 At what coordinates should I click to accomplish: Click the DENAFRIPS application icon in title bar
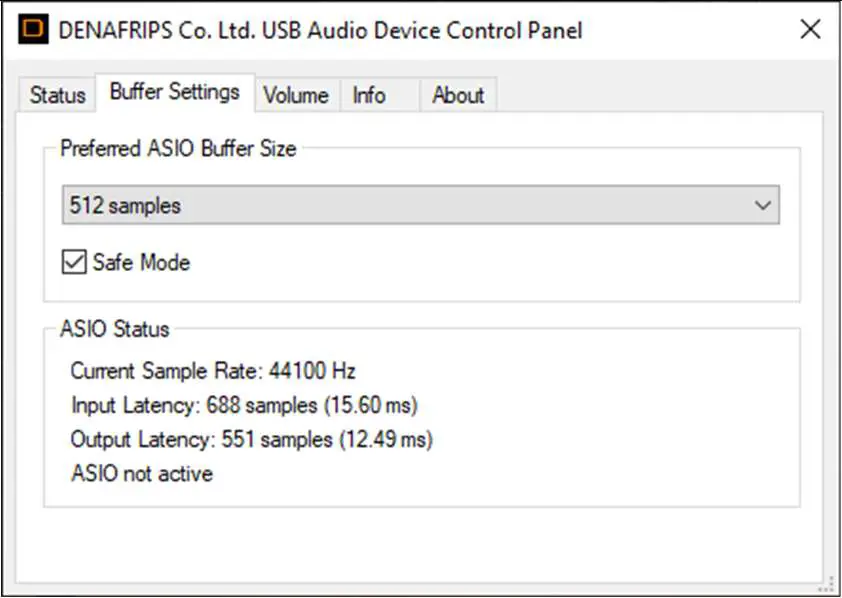32,29
